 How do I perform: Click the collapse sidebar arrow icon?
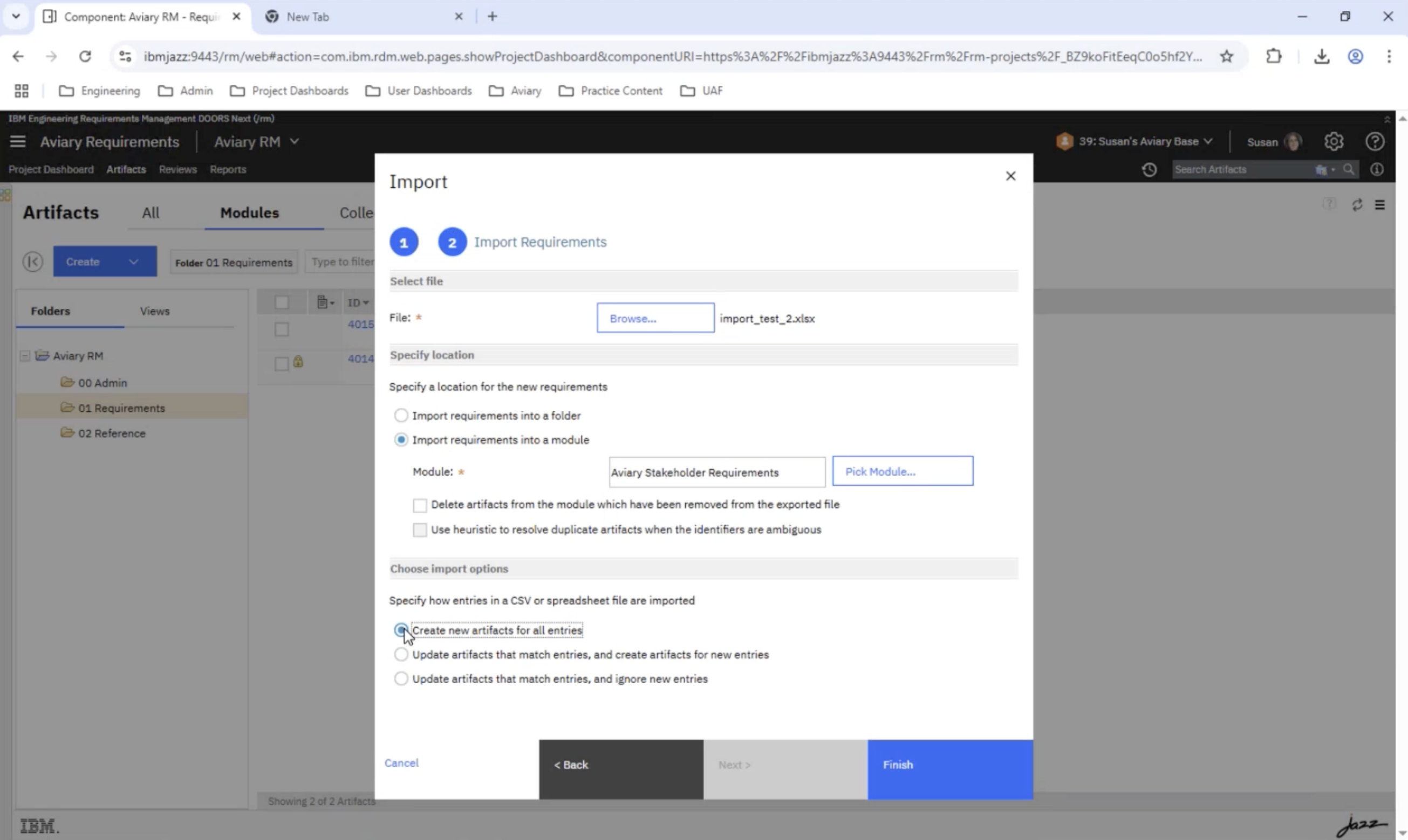[33, 261]
